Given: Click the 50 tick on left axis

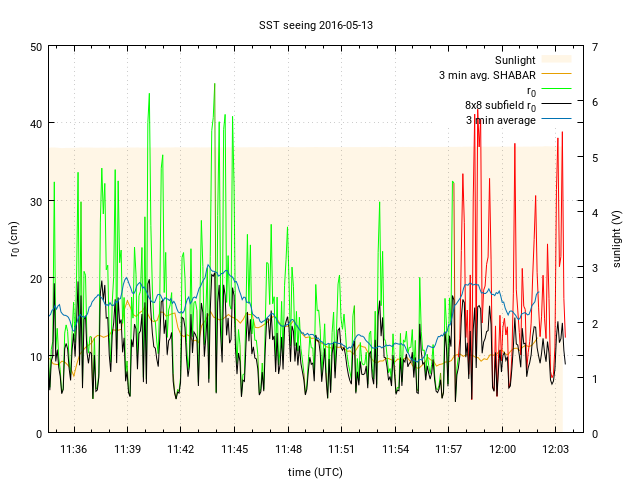Looking at the screenshot, I should 36,47.
